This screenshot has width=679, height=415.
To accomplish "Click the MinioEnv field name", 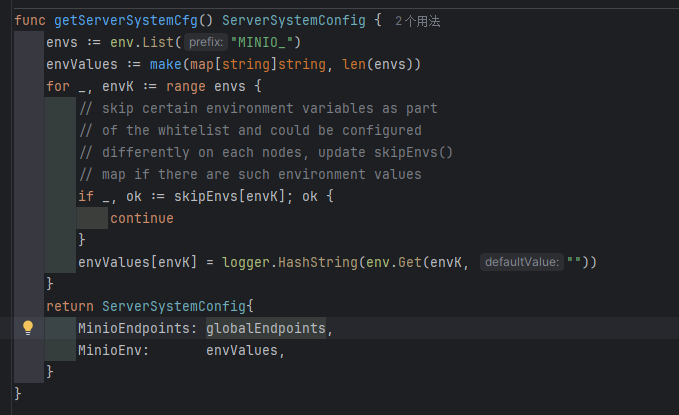I will point(113,350).
